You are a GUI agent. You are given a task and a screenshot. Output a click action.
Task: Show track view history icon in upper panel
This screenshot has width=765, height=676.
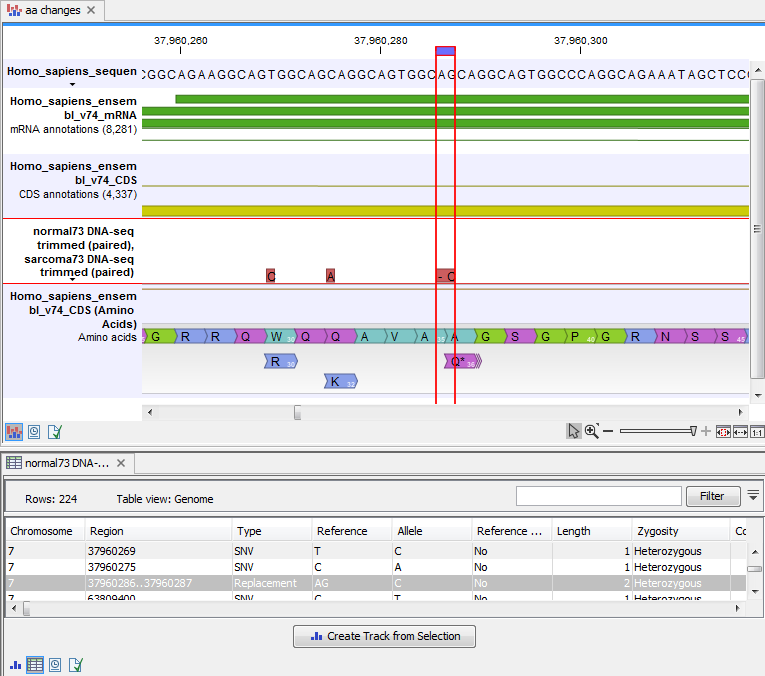(x=35, y=431)
